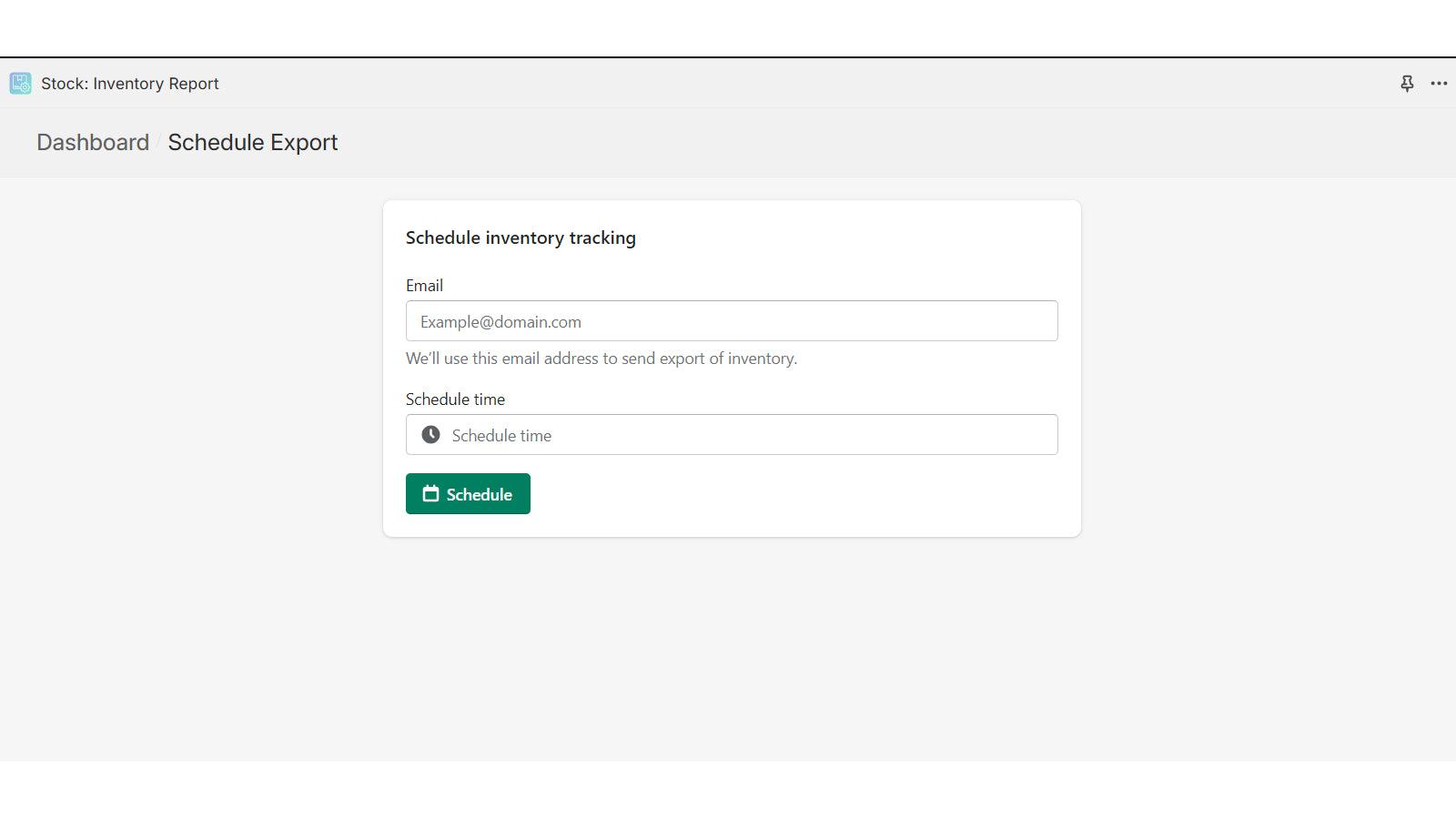
Task: Click the Stock: Inventory Report title text
Action: point(129,83)
